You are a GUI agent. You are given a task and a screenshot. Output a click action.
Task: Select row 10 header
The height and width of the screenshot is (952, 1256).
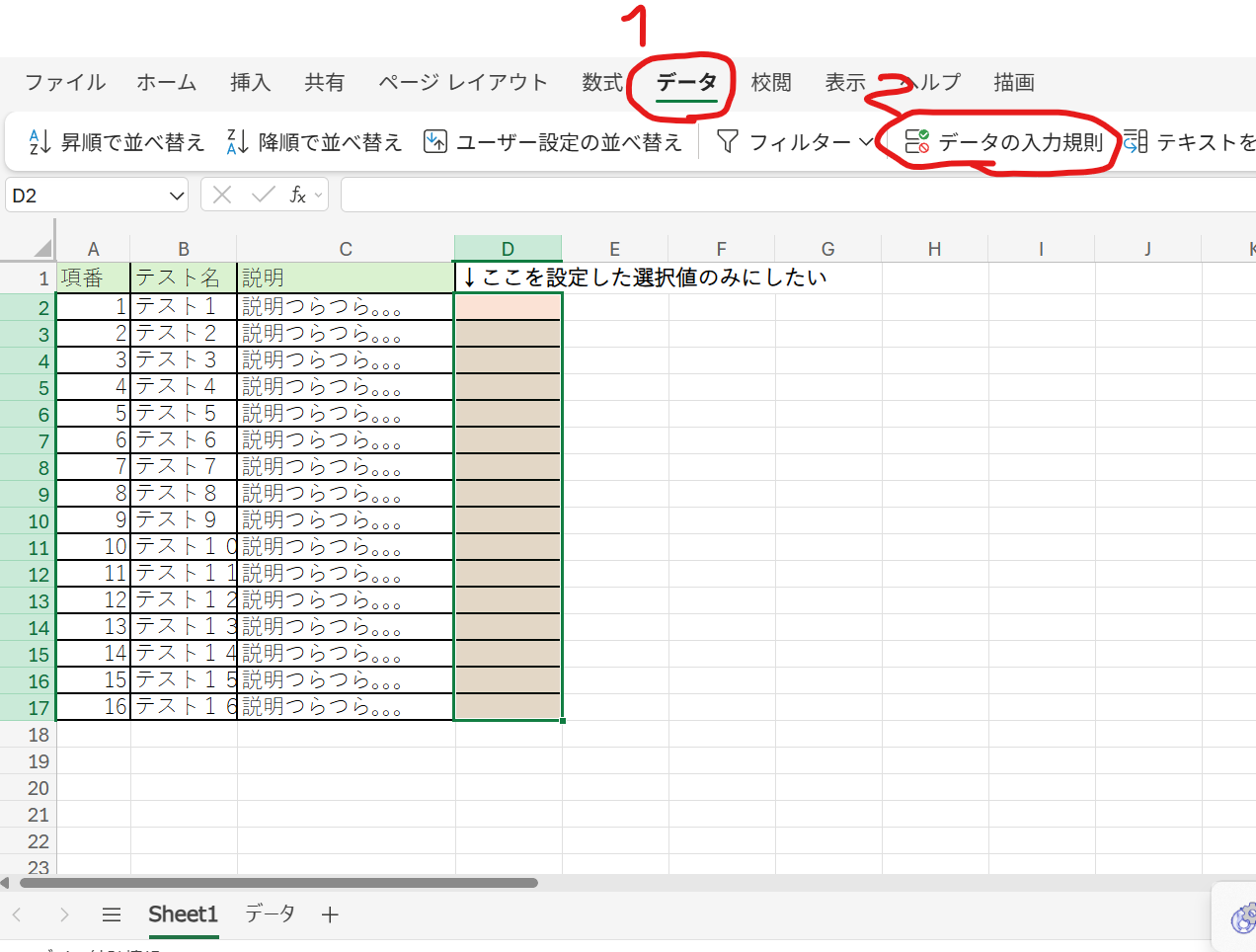pyautogui.click(x=28, y=521)
